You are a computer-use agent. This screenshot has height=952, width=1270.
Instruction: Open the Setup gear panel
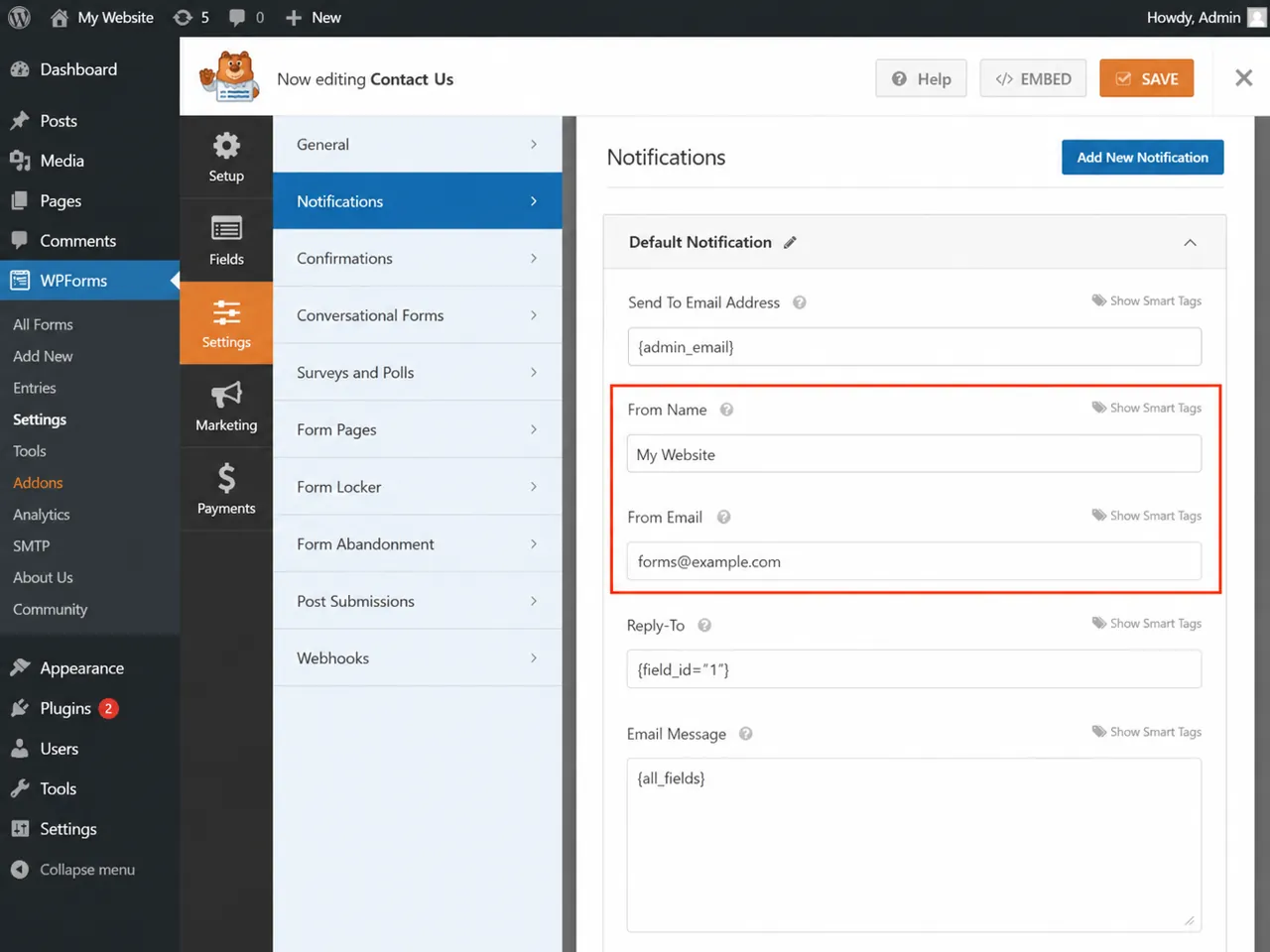click(226, 157)
